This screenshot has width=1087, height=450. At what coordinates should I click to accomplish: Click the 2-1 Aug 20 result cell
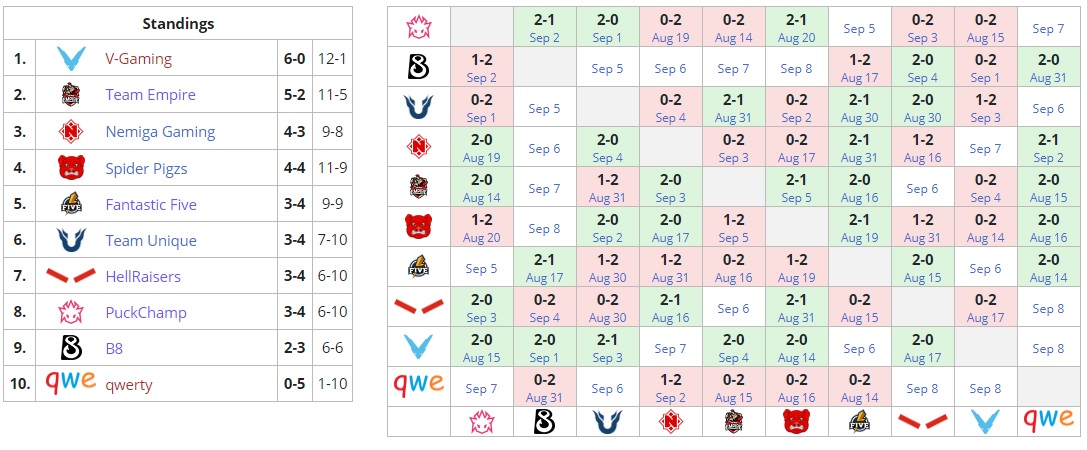(x=796, y=28)
